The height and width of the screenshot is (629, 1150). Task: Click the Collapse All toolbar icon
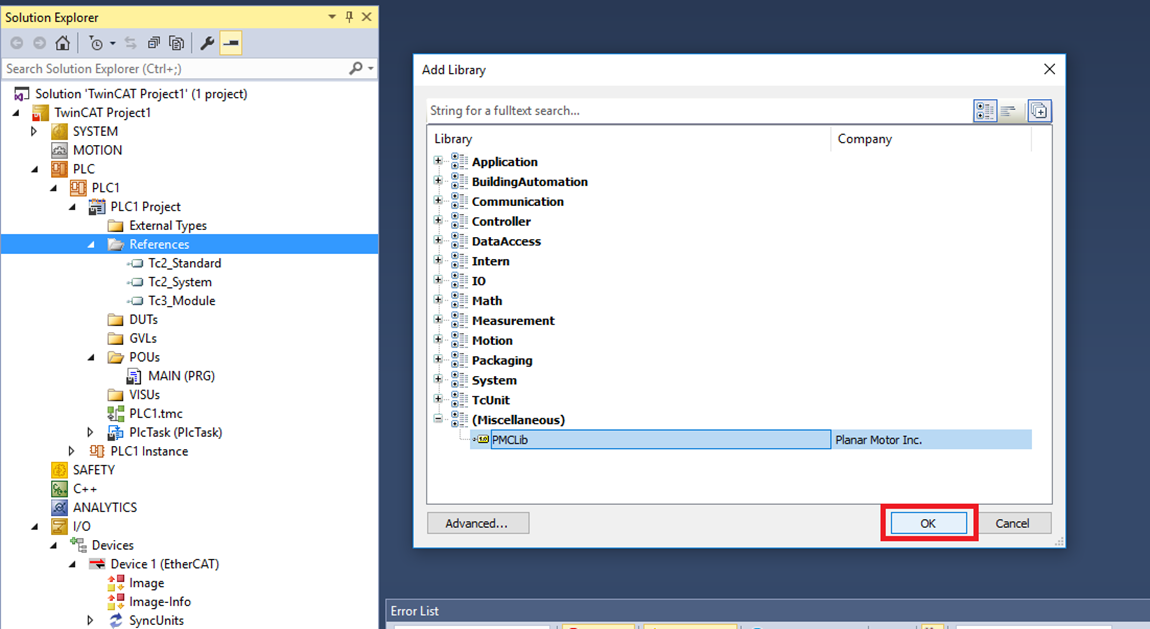(x=154, y=43)
